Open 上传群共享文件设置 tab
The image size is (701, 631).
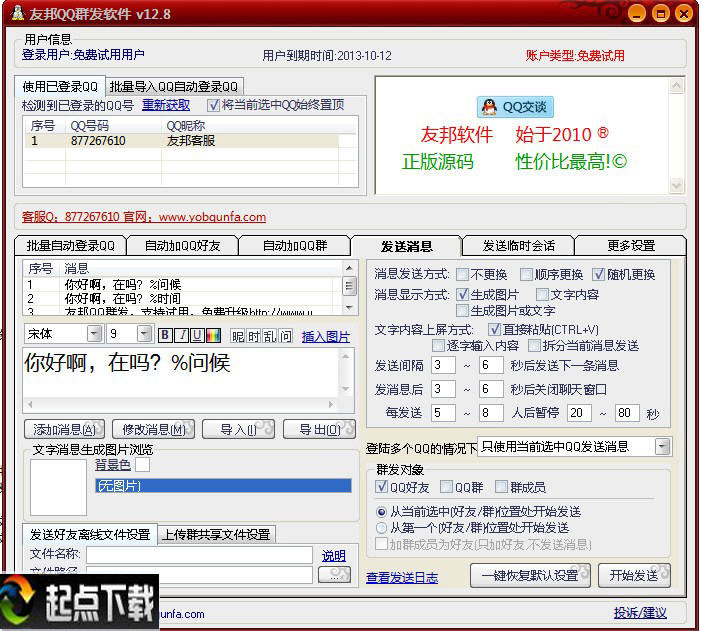pyautogui.click(x=216, y=534)
